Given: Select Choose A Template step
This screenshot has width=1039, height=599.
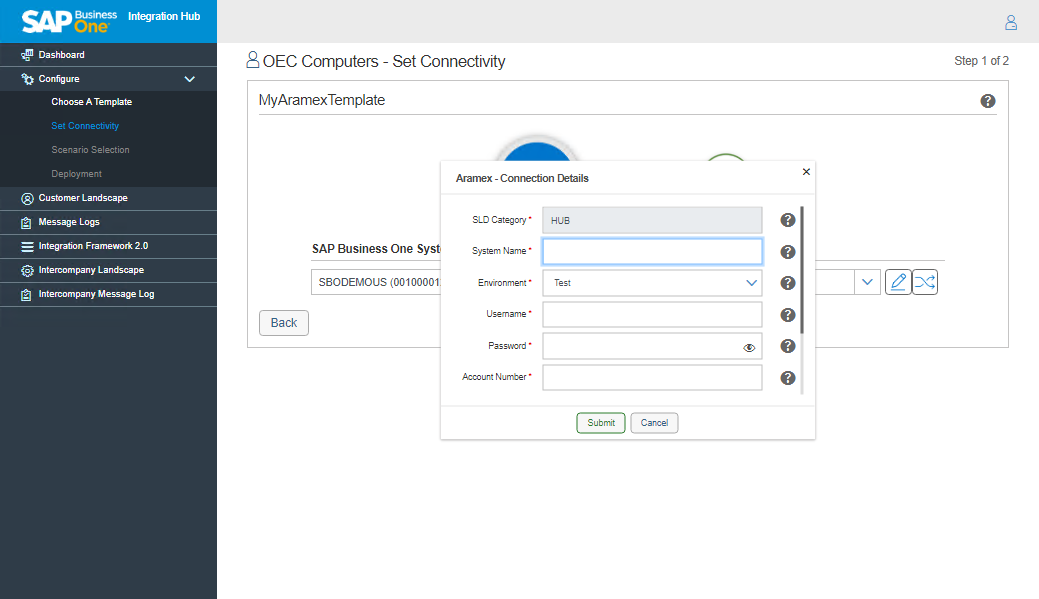Looking at the screenshot, I should pyautogui.click(x=91, y=102).
